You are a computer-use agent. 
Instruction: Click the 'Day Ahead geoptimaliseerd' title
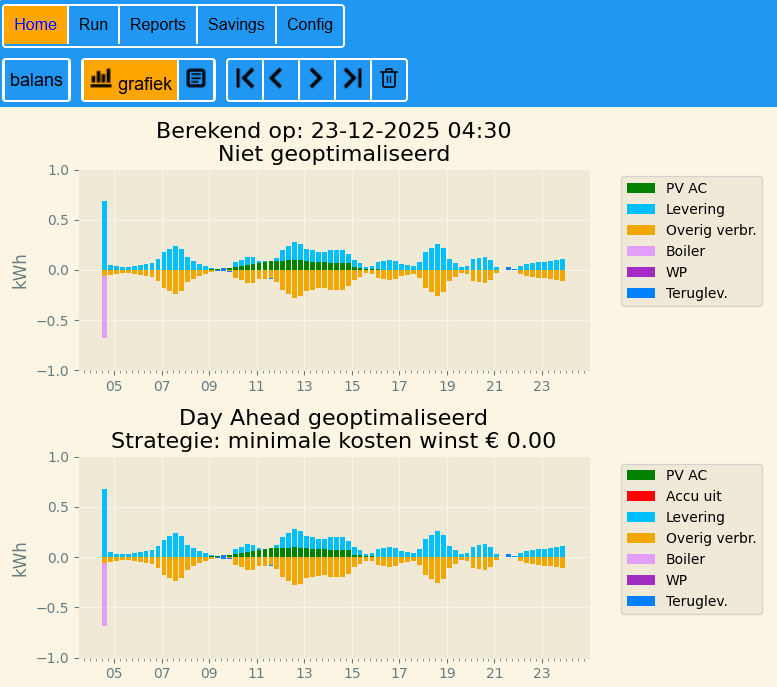click(333, 417)
